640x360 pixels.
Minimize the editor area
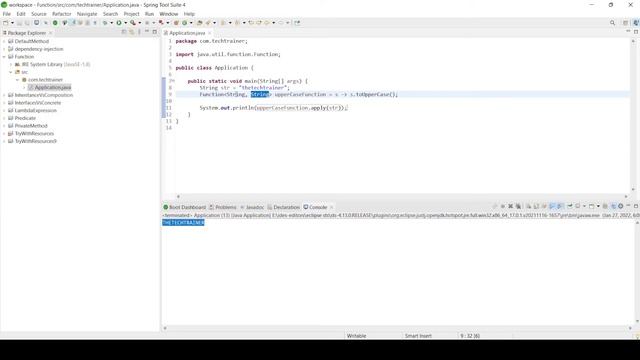[628, 32]
